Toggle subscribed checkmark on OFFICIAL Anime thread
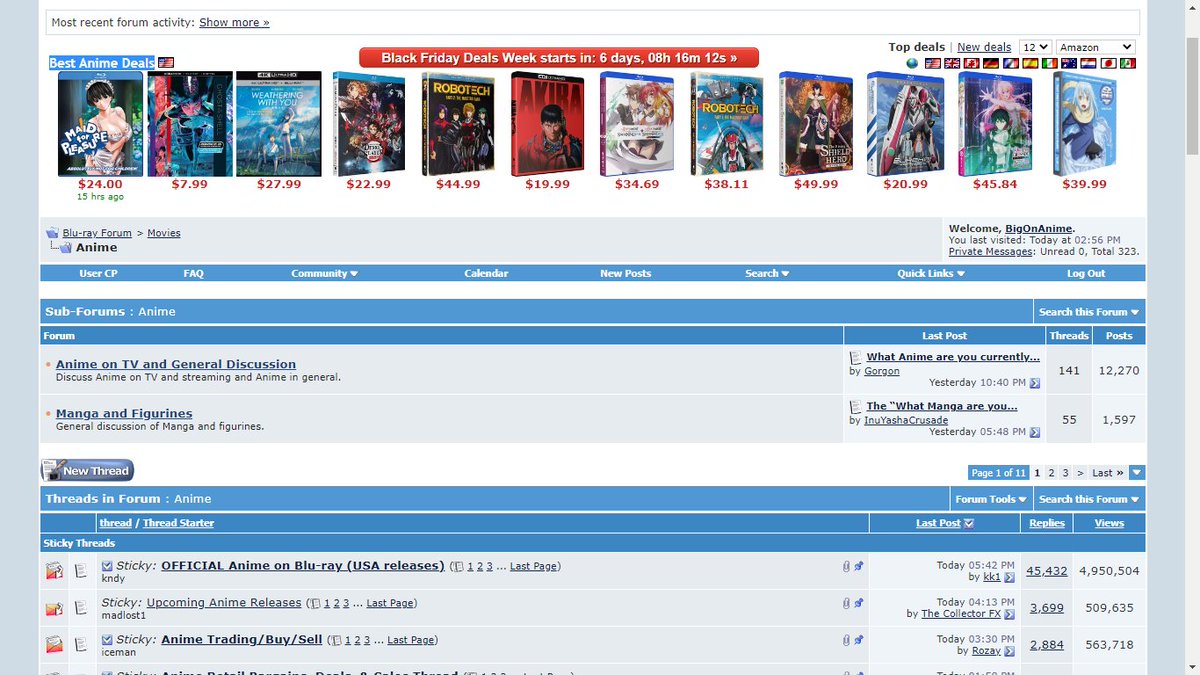 coord(107,566)
